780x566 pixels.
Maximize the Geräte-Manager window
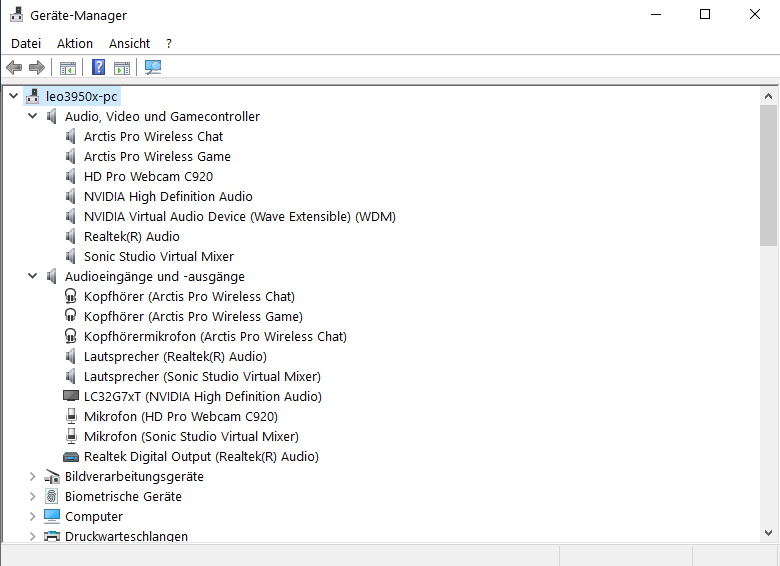tap(705, 14)
